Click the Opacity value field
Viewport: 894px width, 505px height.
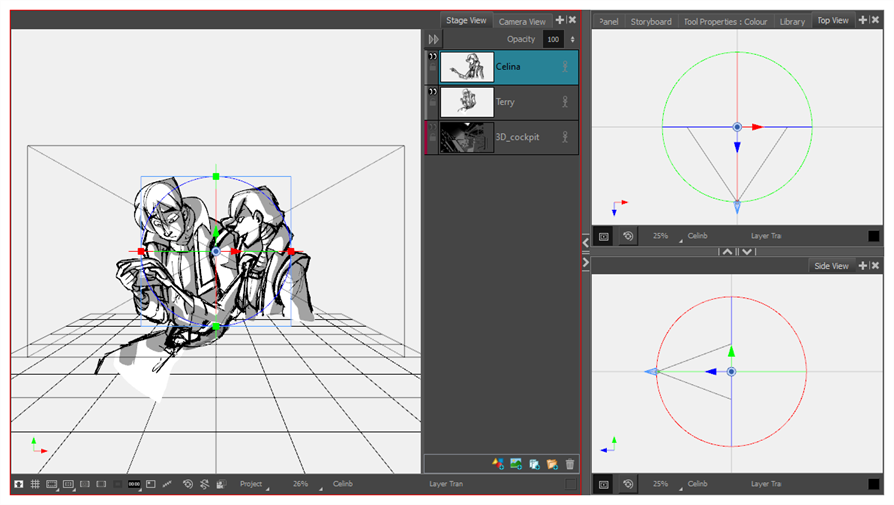[553, 39]
